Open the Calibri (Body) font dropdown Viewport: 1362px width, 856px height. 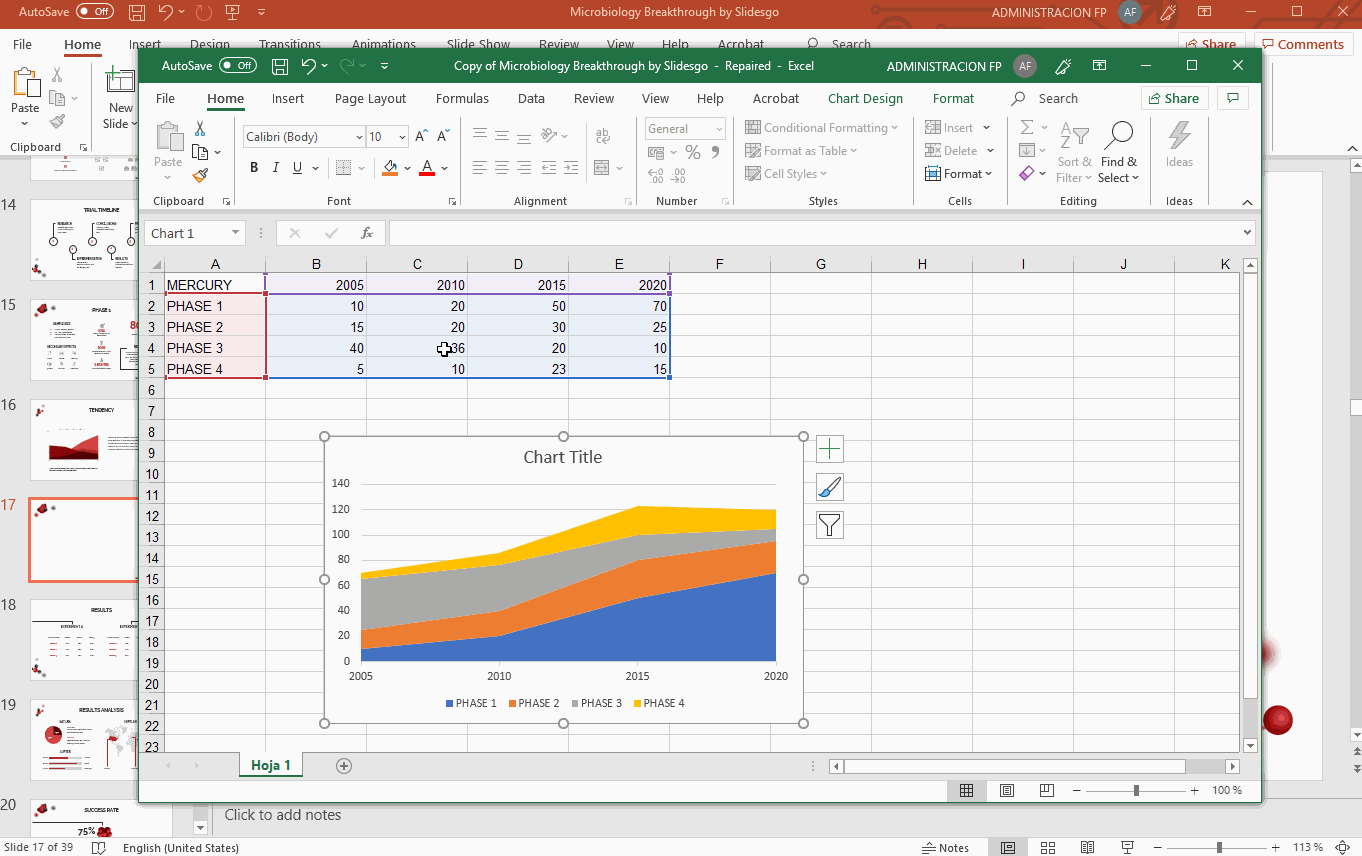(x=359, y=137)
